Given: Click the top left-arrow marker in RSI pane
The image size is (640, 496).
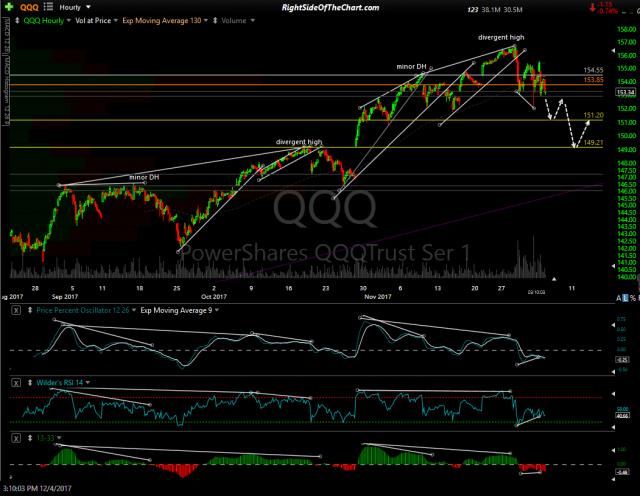Looking at the screenshot, I should tap(613, 394).
